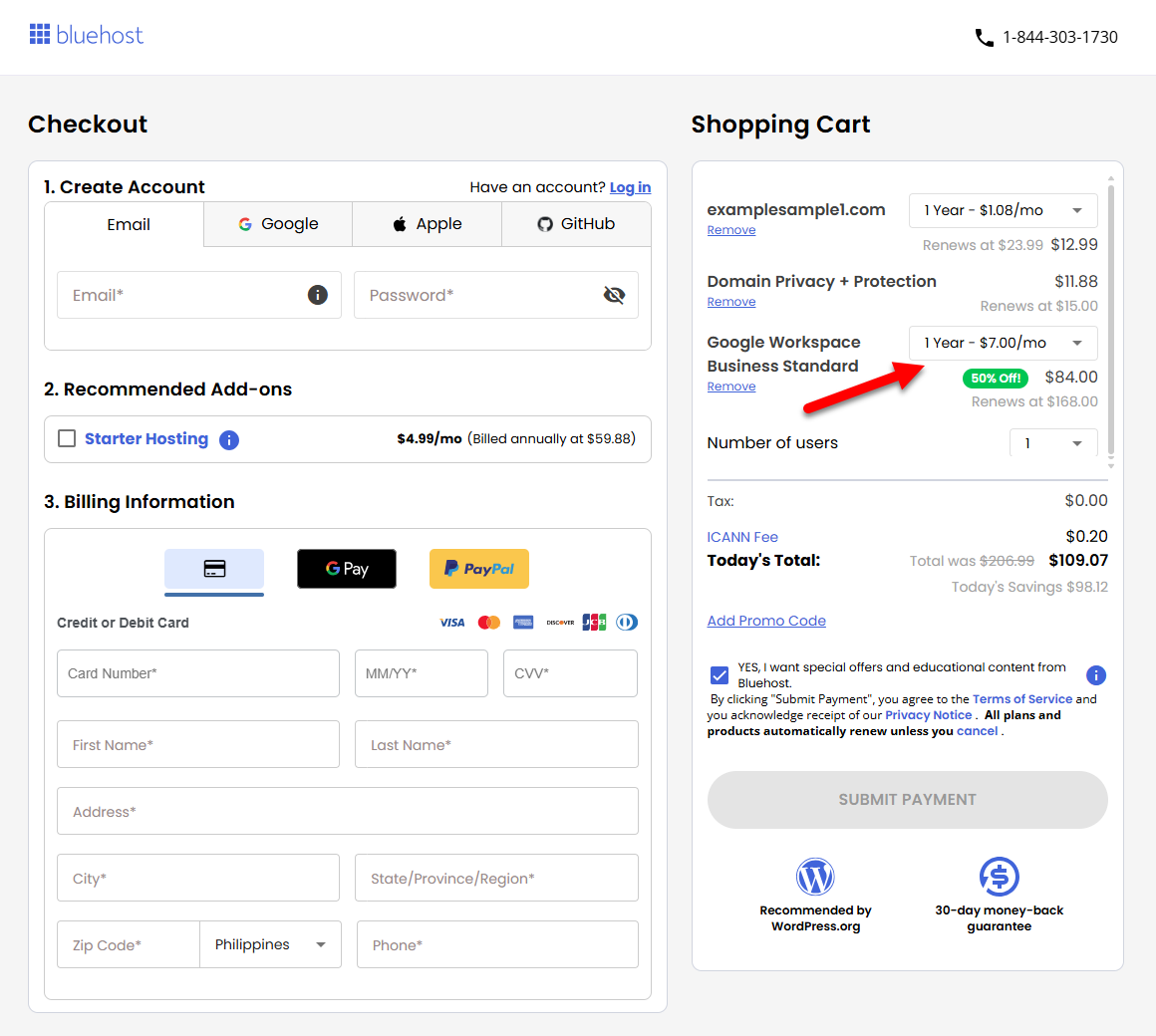Screen dimensions: 1156x1036
Task: Open Starter Hosting info icon
Action: (x=229, y=440)
